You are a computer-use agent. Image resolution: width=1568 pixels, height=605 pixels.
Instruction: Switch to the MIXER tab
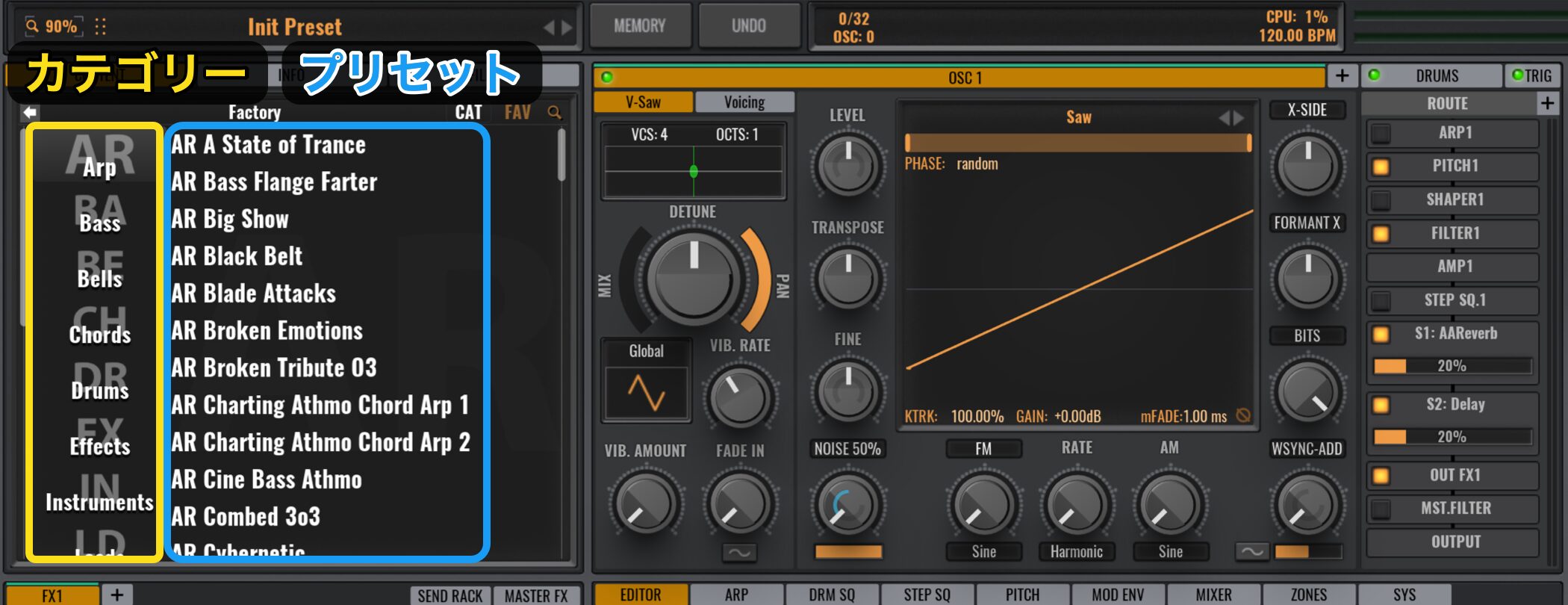click(x=1213, y=595)
